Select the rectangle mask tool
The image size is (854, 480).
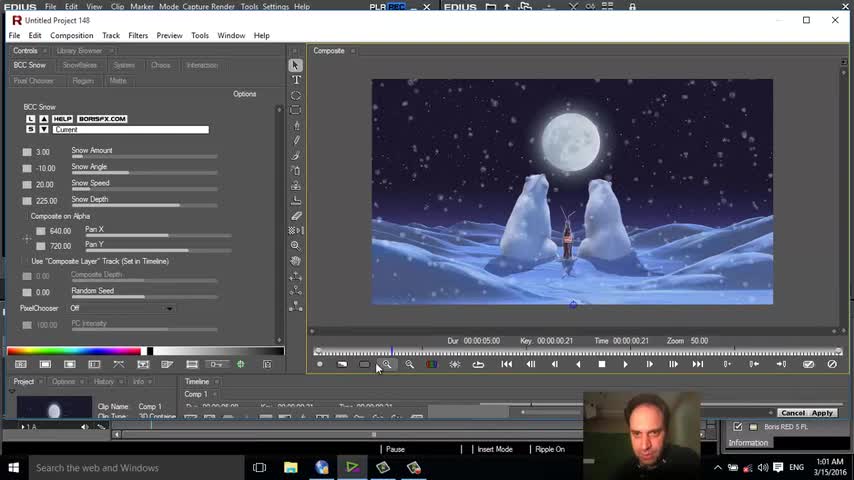pyautogui.click(x=296, y=110)
